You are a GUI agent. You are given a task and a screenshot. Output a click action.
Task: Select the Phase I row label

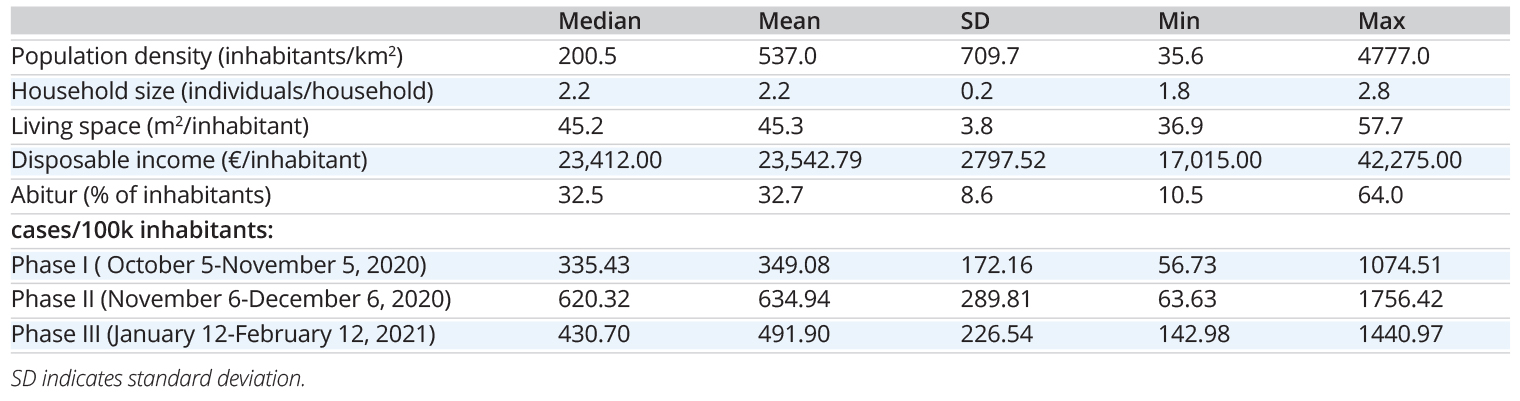[x=219, y=265]
